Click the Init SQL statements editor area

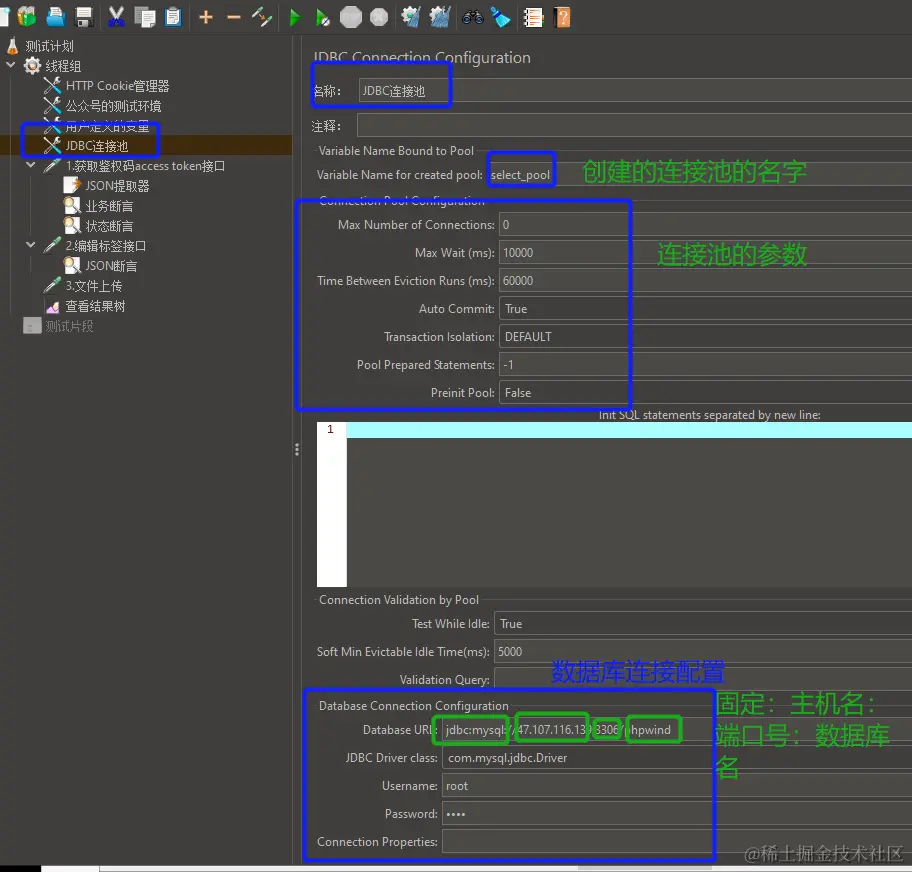tap(629, 505)
